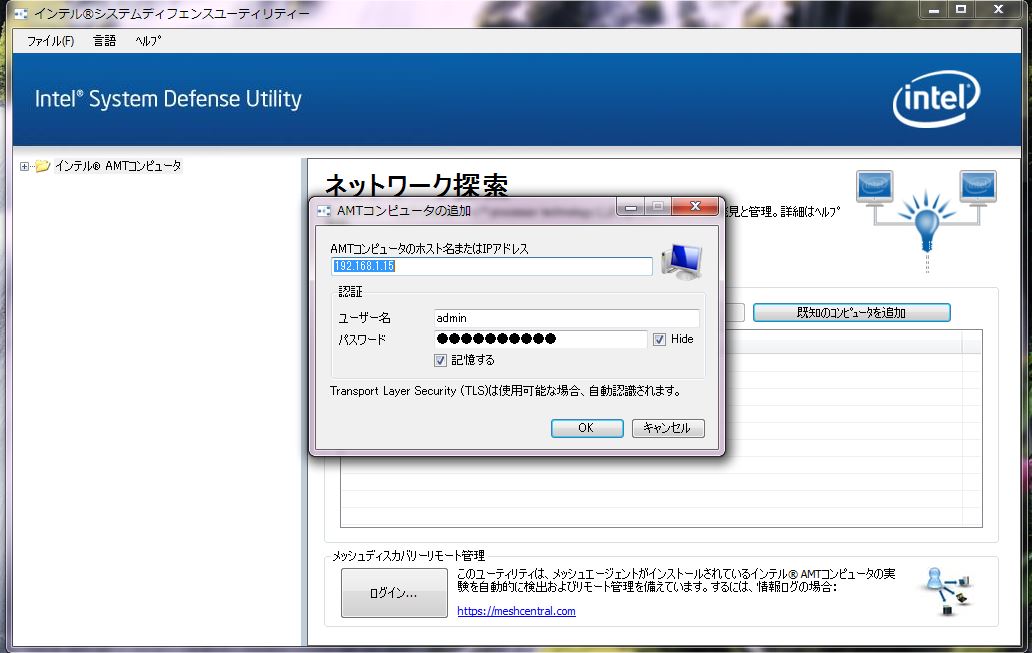Open the ヘルプ menu
Screen dimensions: 1032x653
point(148,41)
